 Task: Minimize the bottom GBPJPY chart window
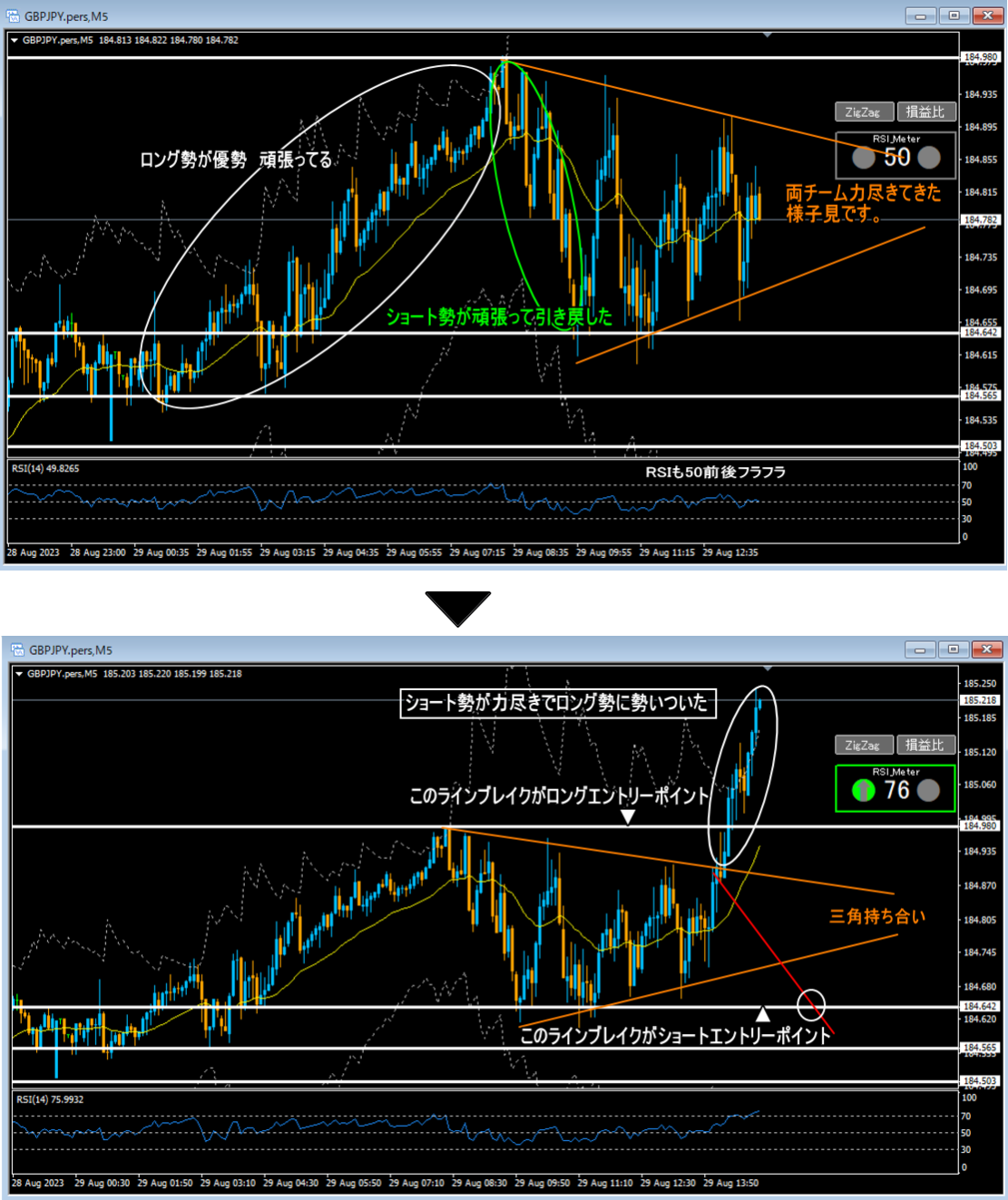(920, 649)
